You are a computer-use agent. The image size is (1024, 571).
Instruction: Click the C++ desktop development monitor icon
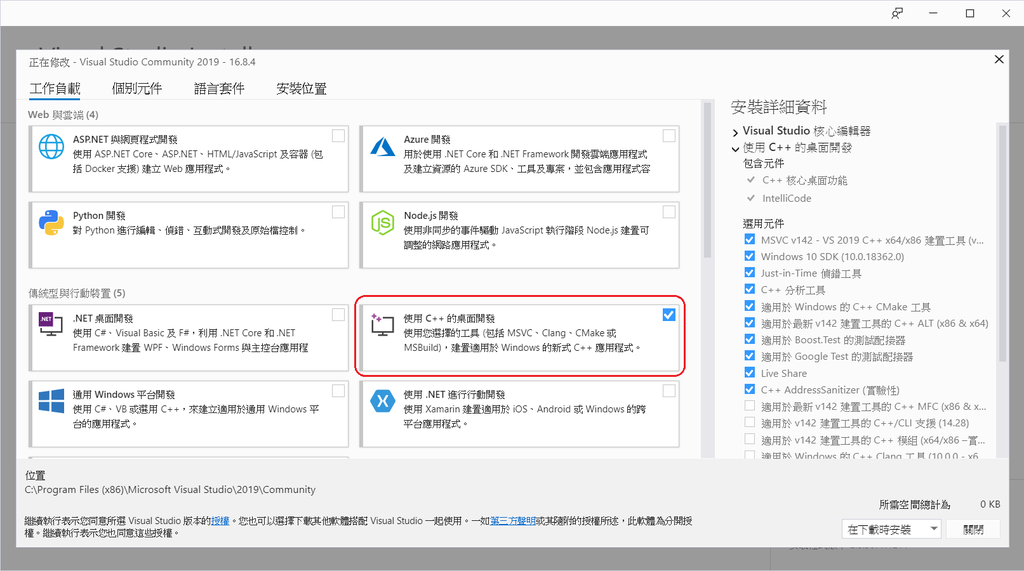[383, 325]
